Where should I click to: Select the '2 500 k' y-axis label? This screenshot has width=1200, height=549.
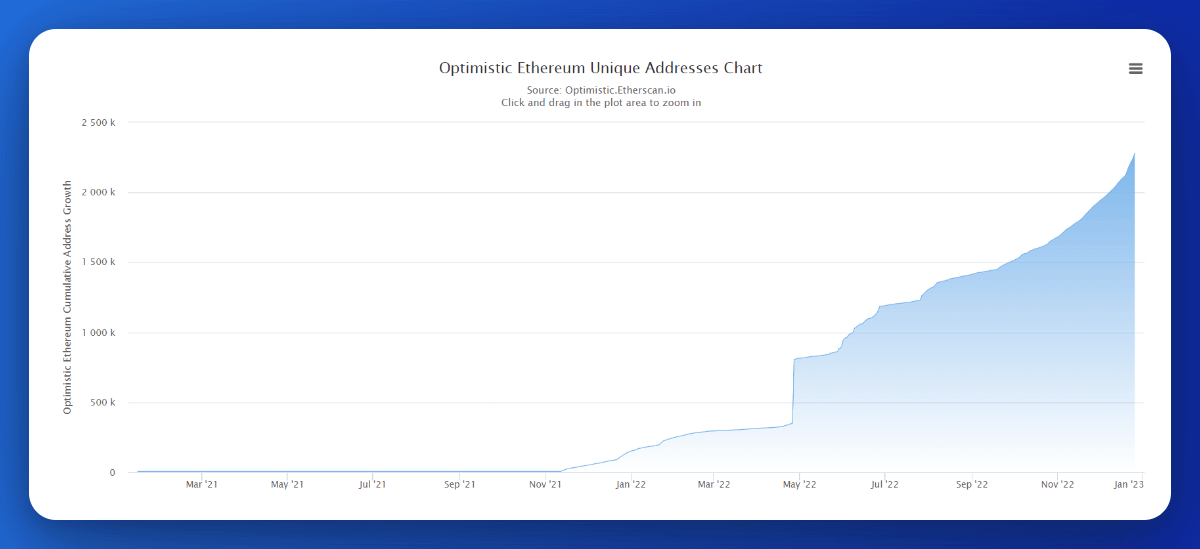pos(98,122)
